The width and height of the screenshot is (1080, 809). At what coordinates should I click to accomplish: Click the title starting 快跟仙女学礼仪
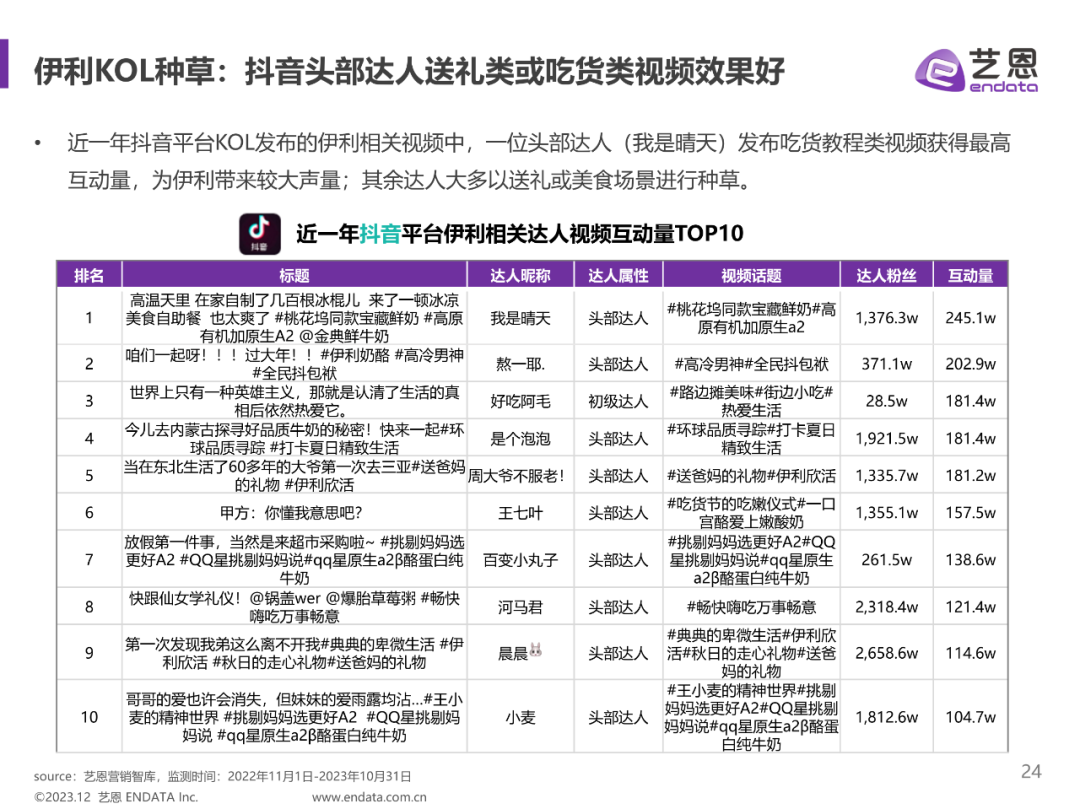click(x=294, y=607)
